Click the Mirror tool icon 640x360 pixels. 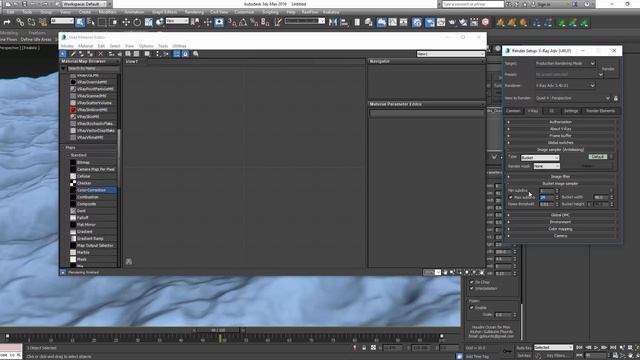(333, 22)
